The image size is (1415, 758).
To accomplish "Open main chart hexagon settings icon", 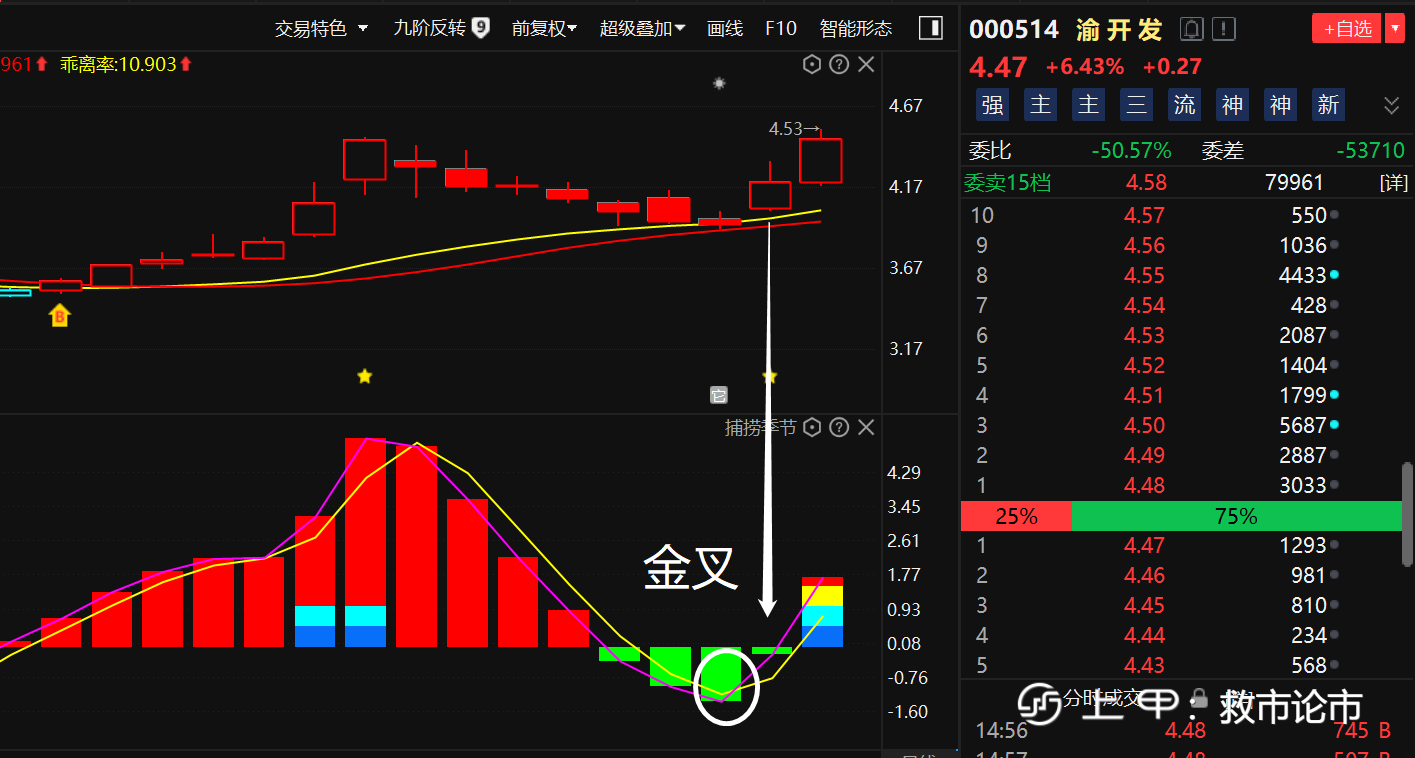I will 812,65.
